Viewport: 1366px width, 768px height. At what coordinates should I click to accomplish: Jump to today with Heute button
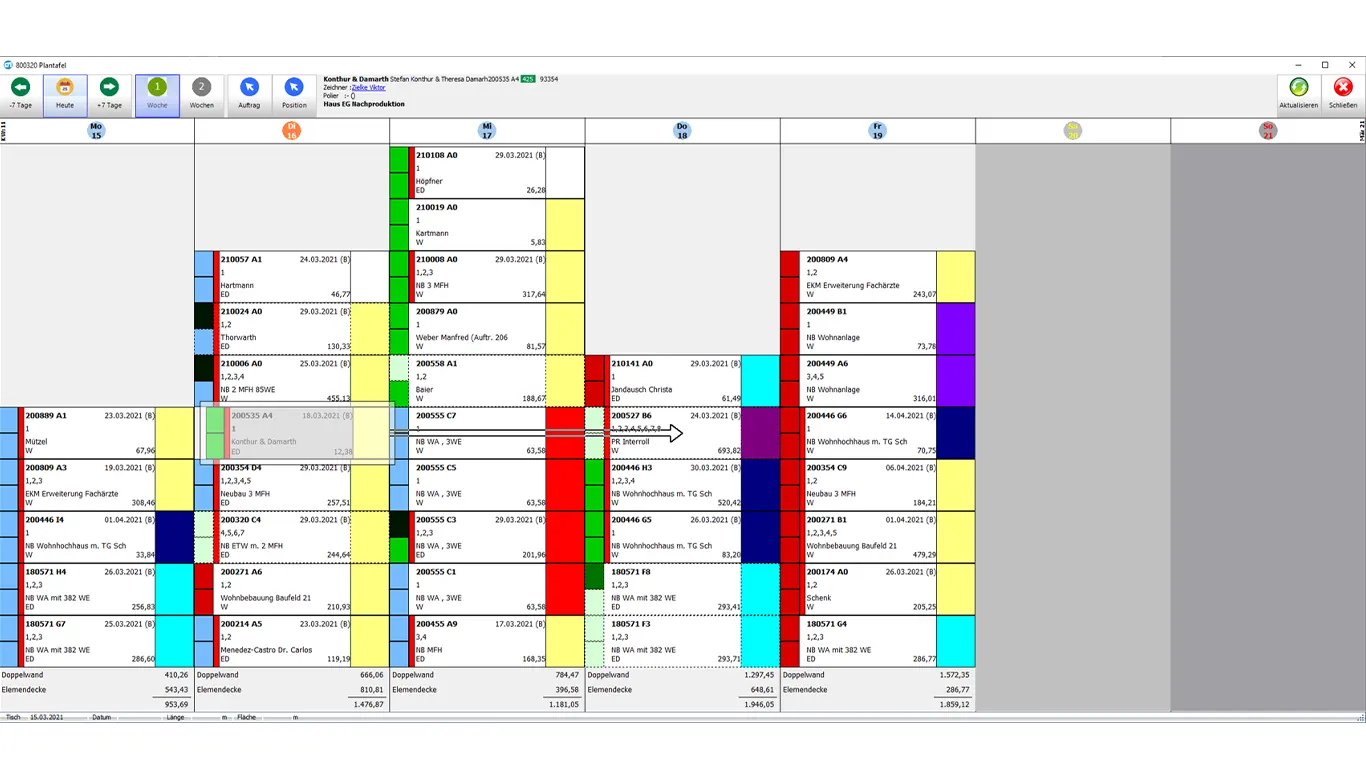click(x=65, y=94)
